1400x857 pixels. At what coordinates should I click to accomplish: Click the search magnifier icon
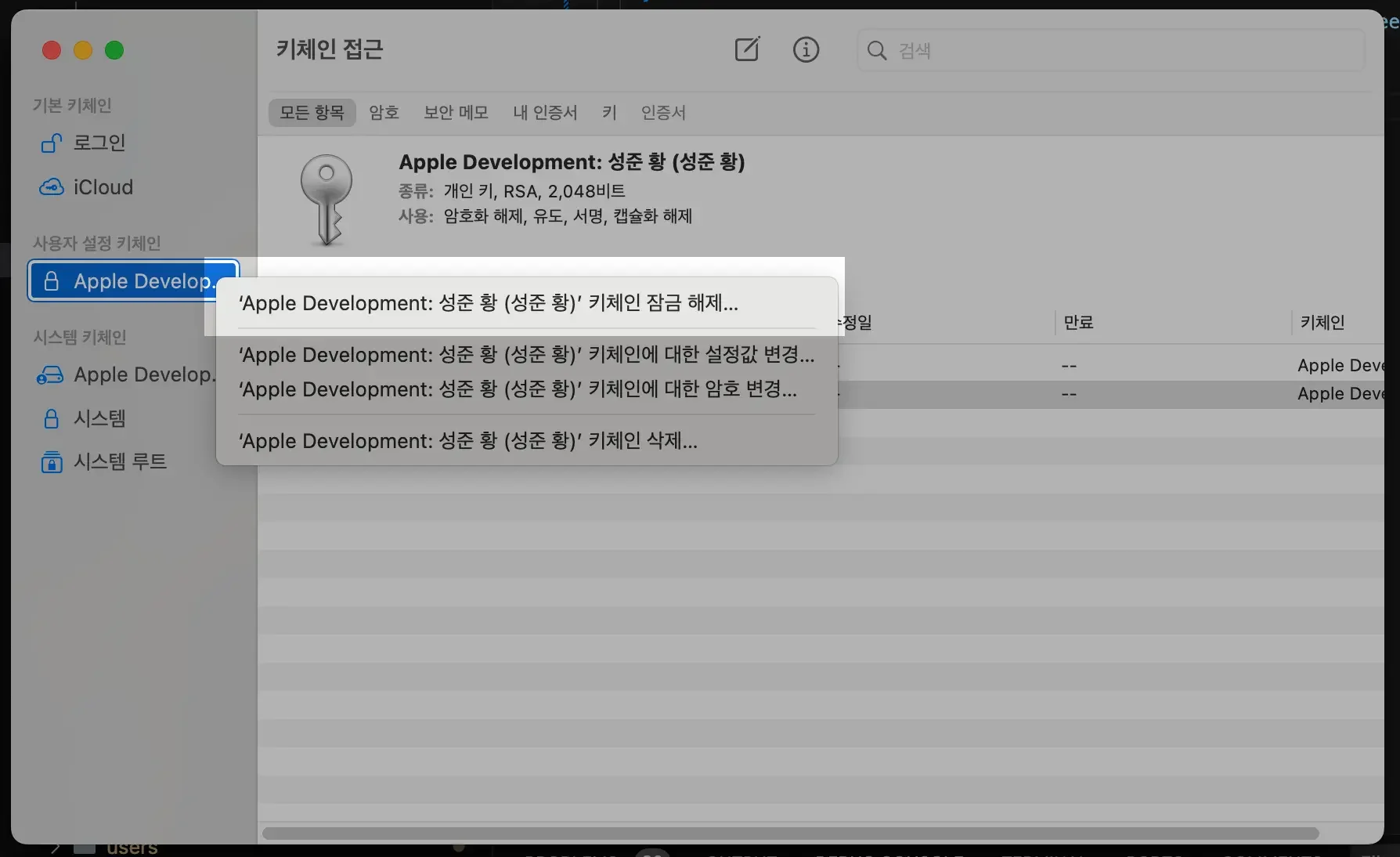pyautogui.click(x=877, y=50)
